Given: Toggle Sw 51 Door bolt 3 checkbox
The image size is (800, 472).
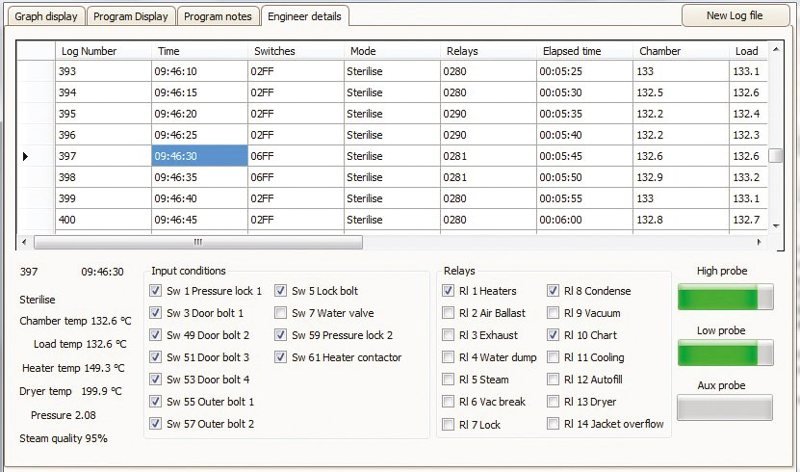Looking at the screenshot, I should point(156,357).
